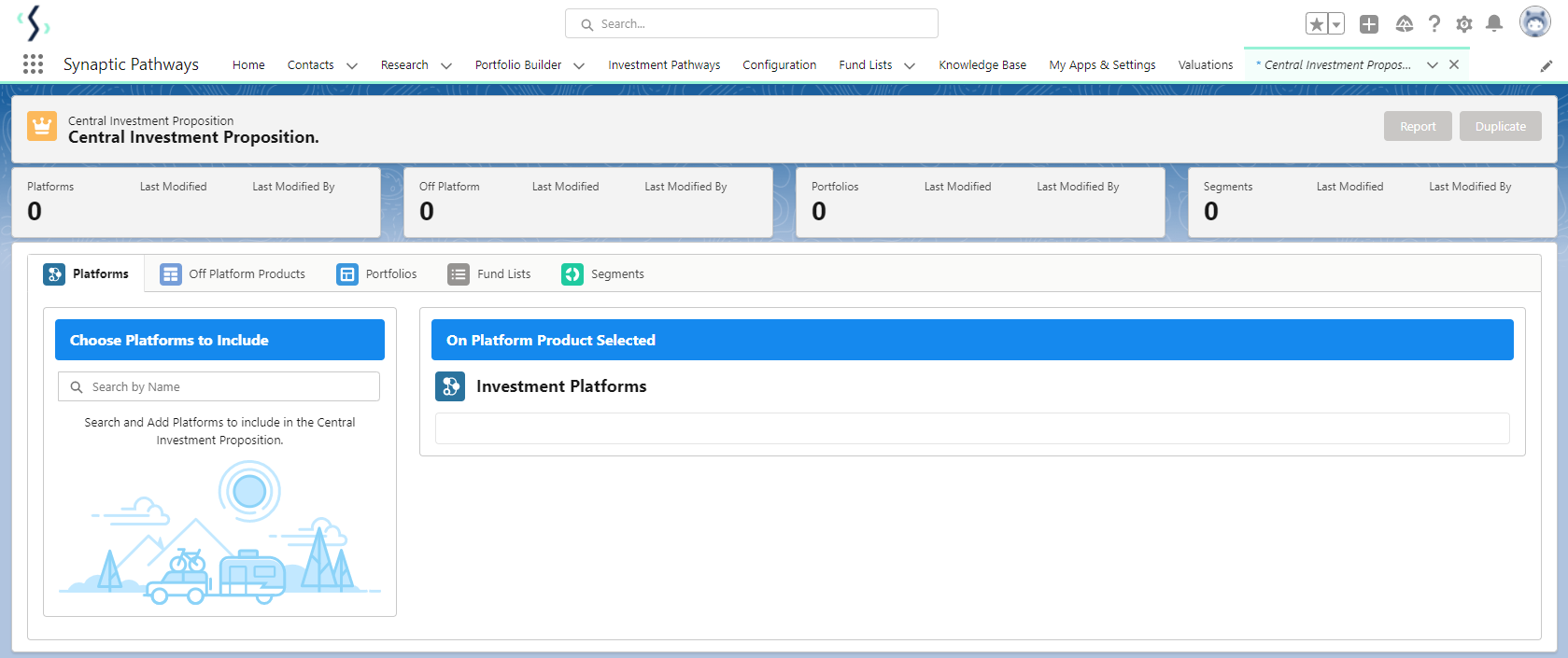Select the Central Investment Propos... nav tab
Viewport: 1568px width, 658px height.
pos(1334,64)
